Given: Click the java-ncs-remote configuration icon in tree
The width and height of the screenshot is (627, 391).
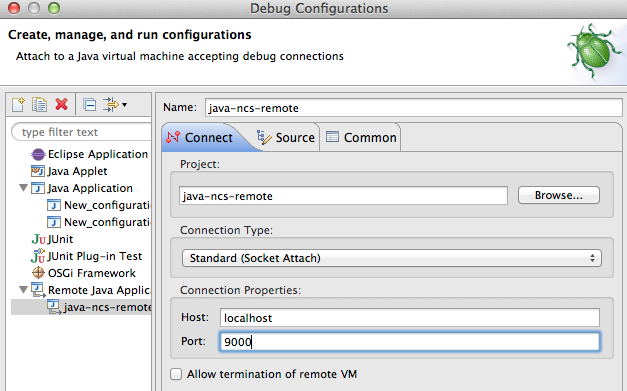Looking at the screenshot, I should click(x=54, y=307).
